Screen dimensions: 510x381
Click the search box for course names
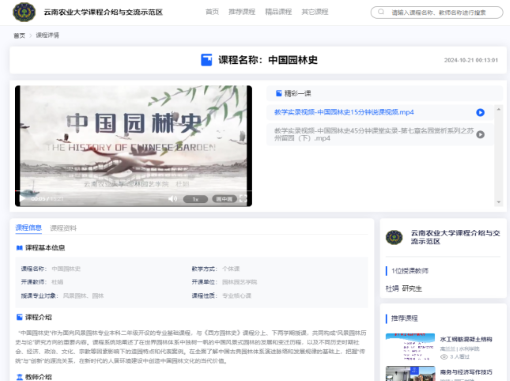pyautogui.click(x=437, y=12)
